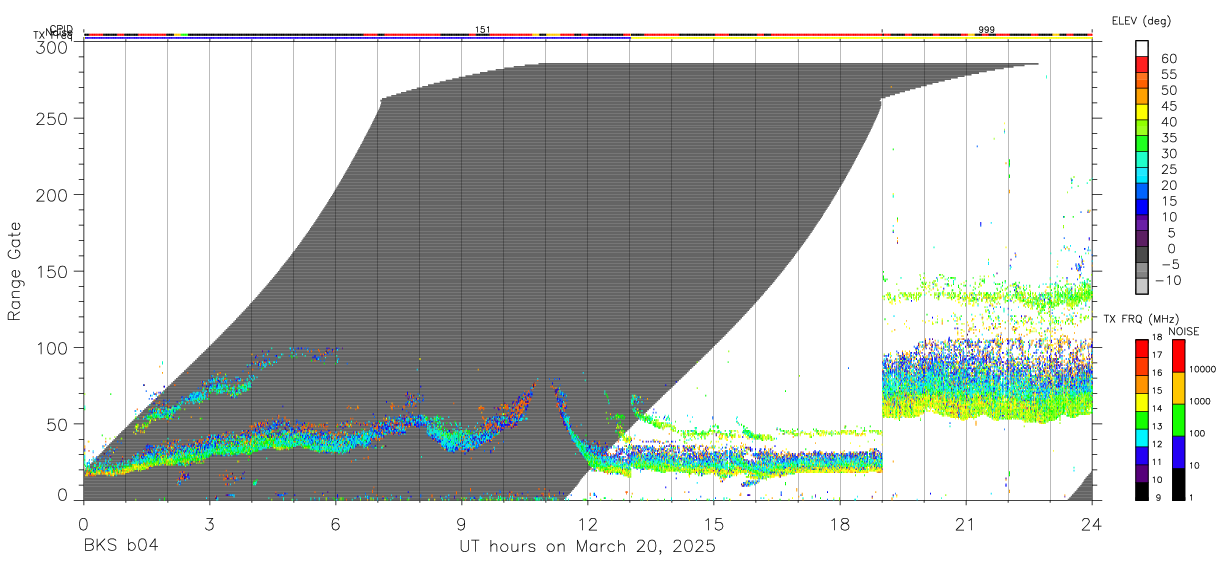Image resolution: width=1228 pixels, height=567 pixels.
Task: Click x-axis tick label 3
Action: tap(209, 524)
